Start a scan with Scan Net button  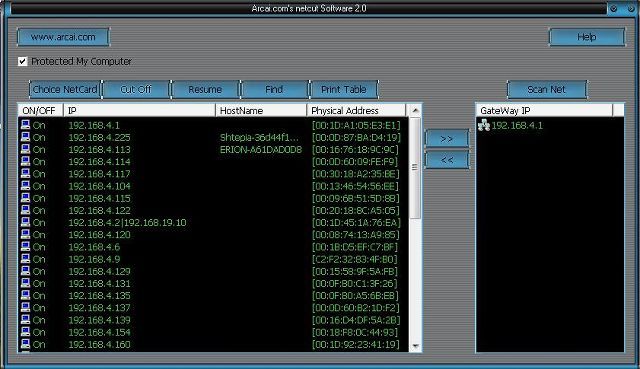click(547, 89)
